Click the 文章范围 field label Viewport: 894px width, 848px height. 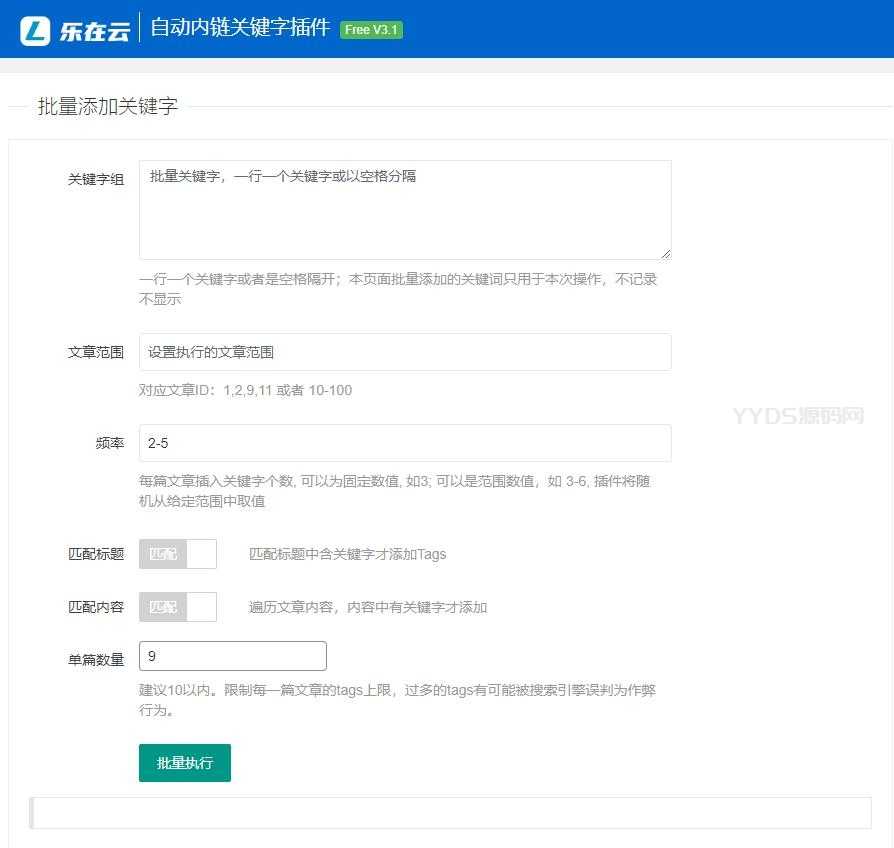click(x=96, y=352)
